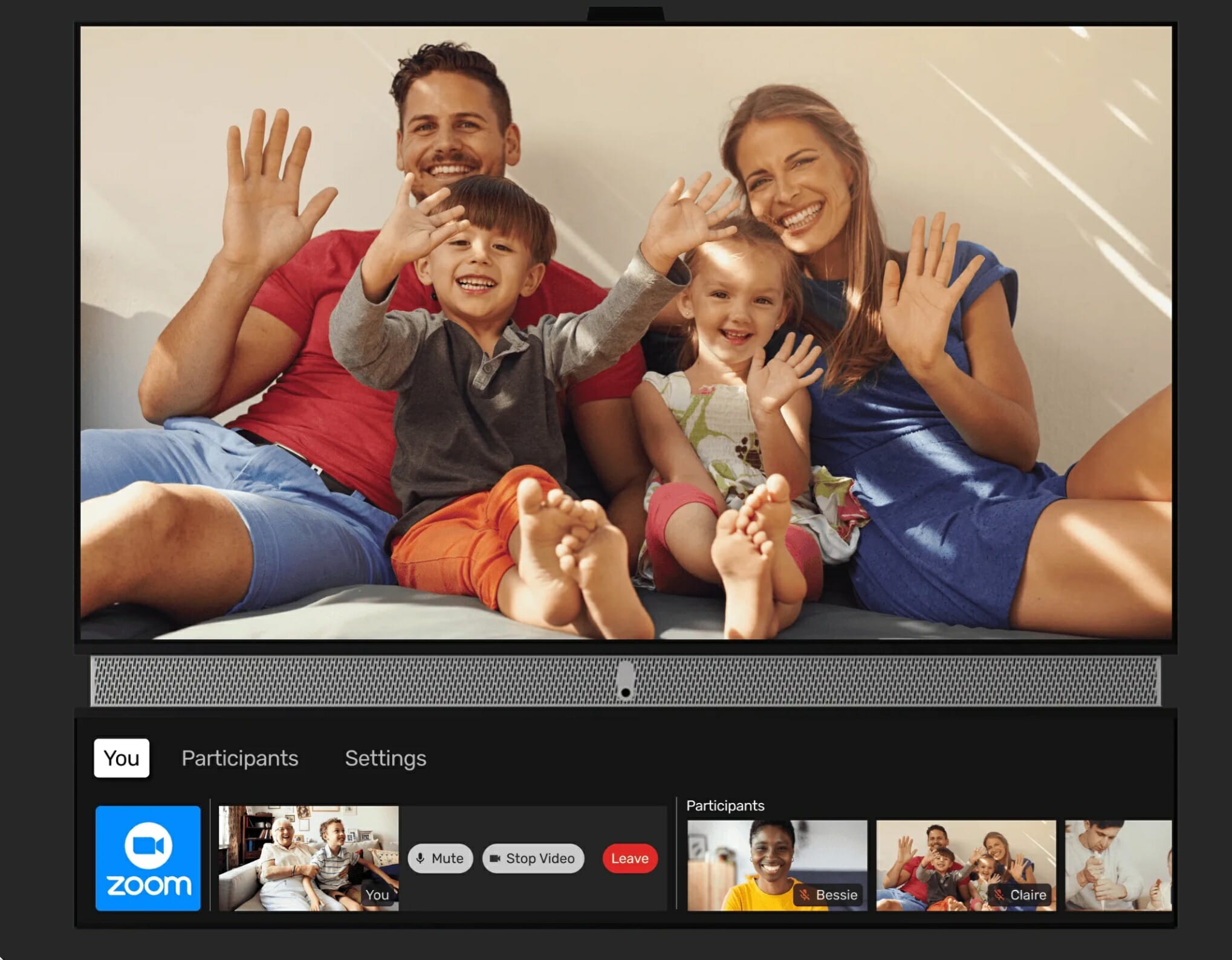Click Claire's muted microphone icon

(x=999, y=895)
